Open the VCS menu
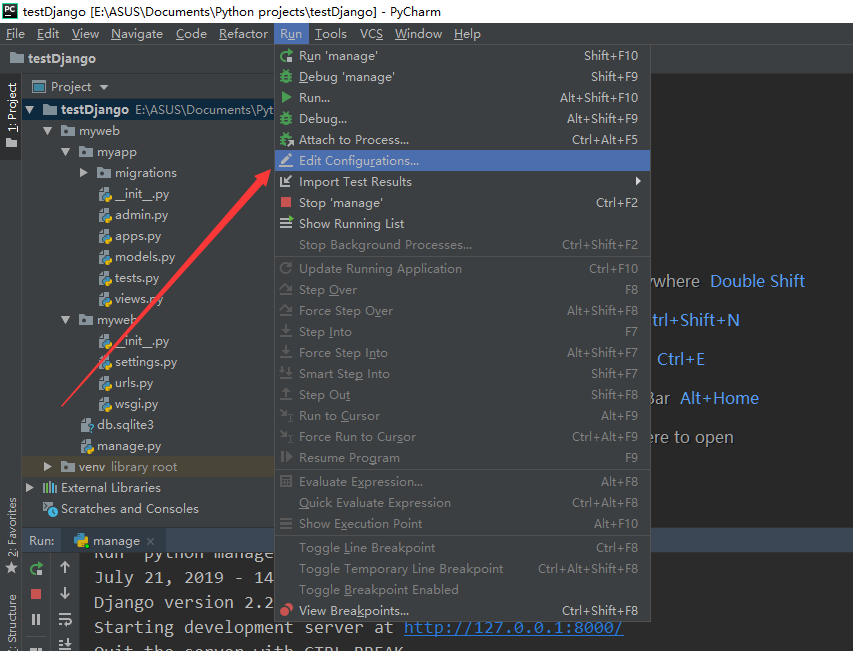Screen dimensions: 853x651 372,34
